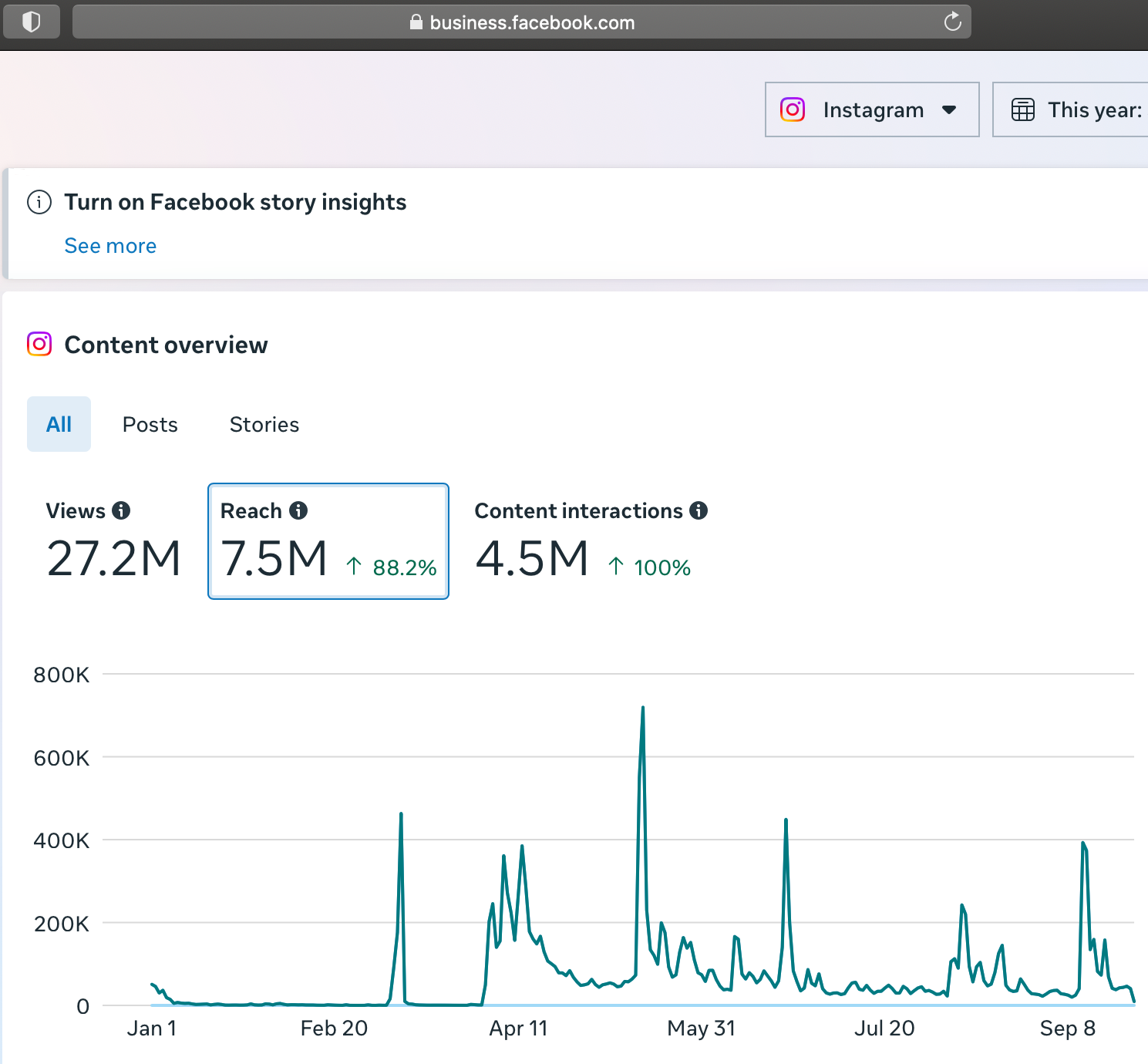Open the See more link
The height and width of the screenshot is (1064, 1148).
pos(110,246)
